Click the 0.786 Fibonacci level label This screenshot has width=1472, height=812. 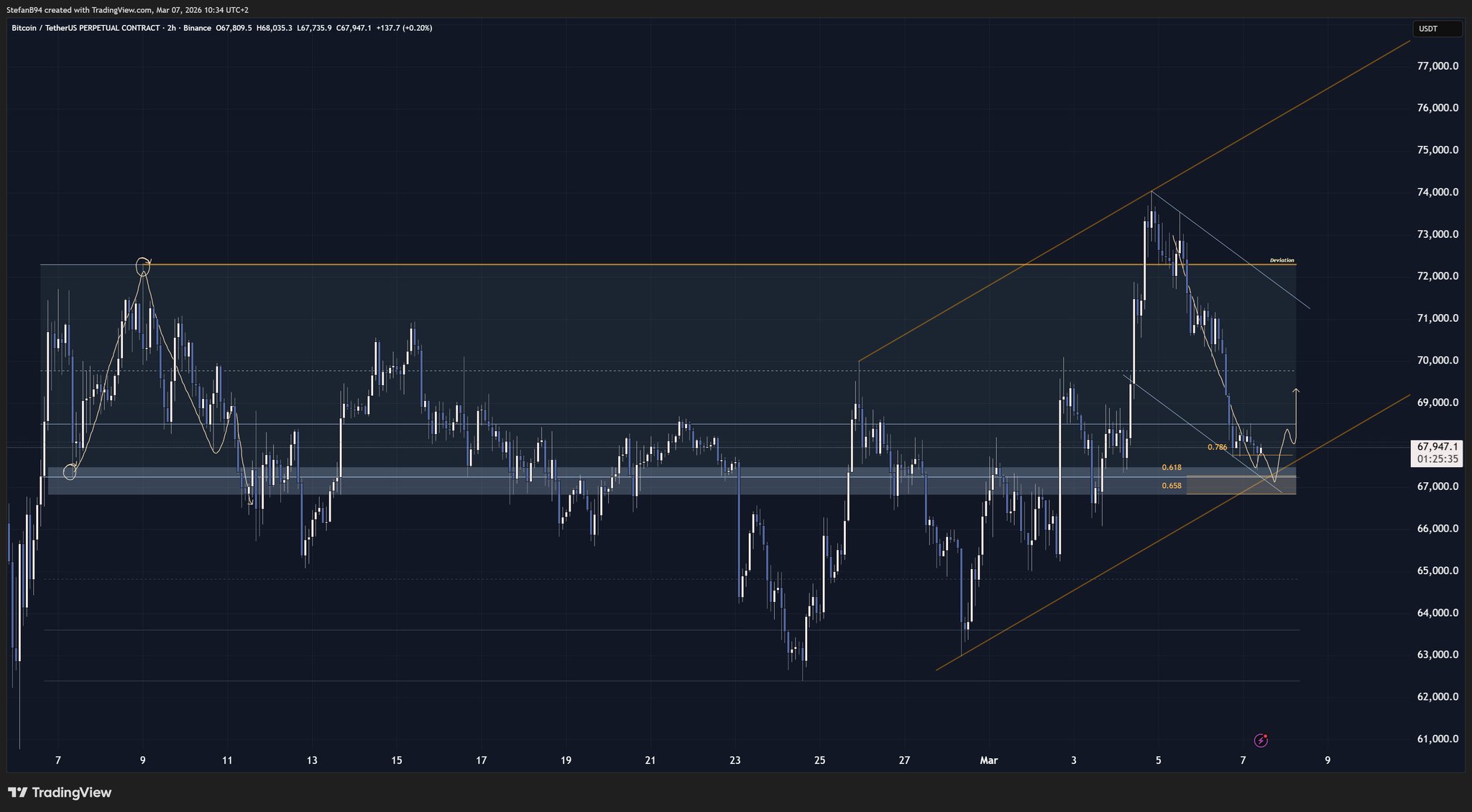(x=1217, y=447)
